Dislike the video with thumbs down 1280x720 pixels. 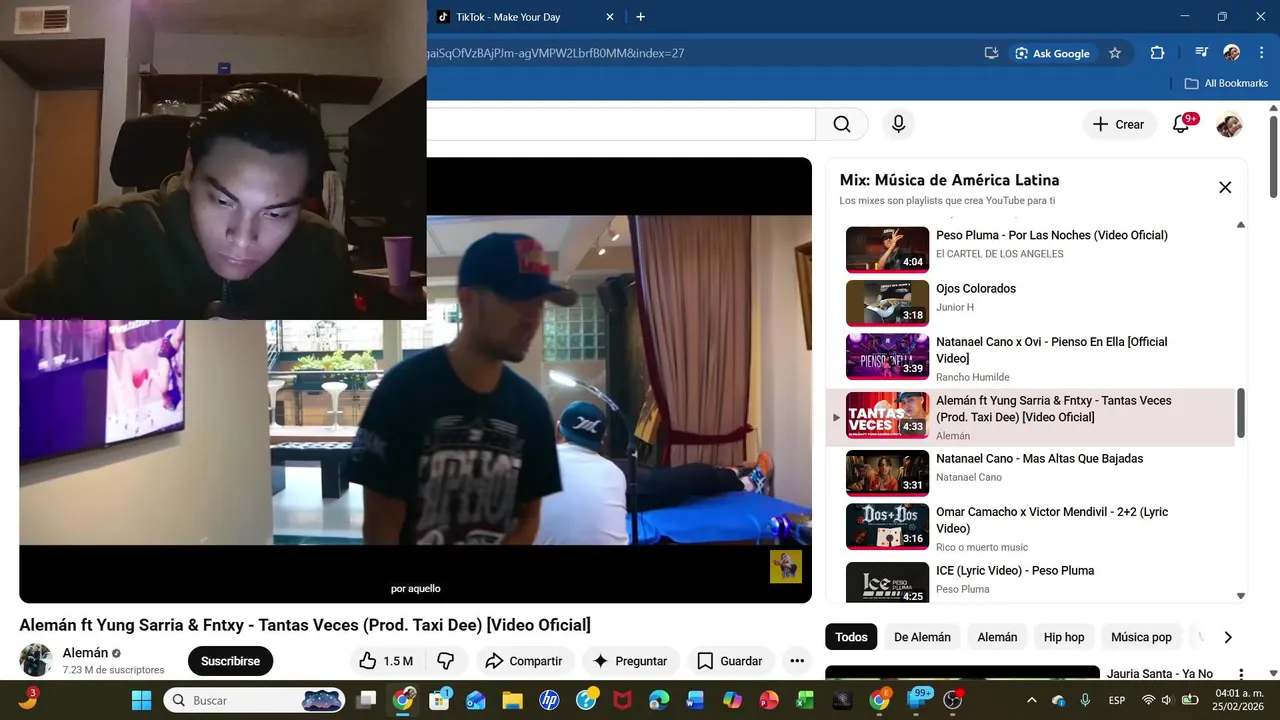[446, 661]
